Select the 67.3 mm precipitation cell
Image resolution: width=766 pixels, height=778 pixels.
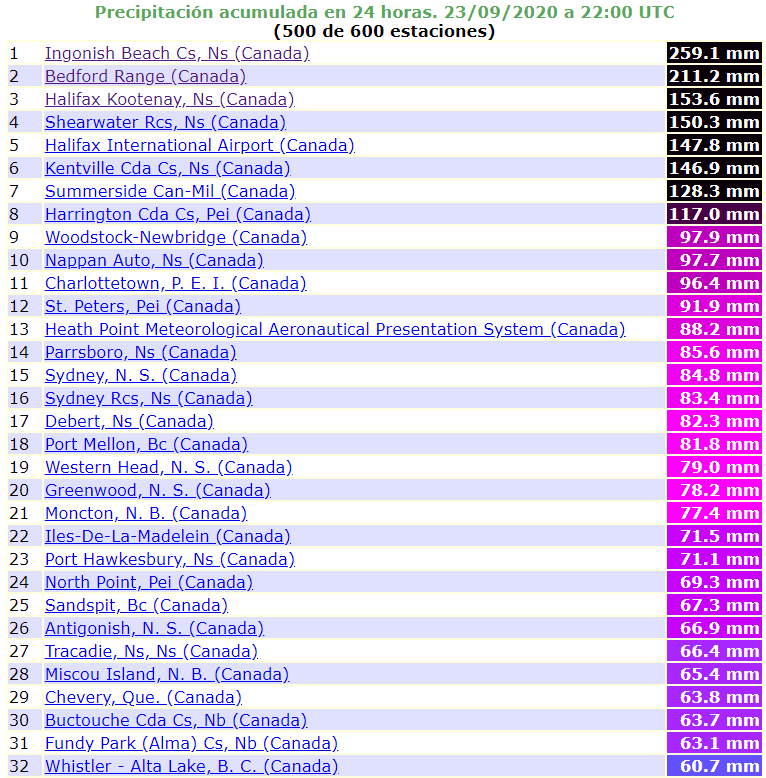coord(714,605)
